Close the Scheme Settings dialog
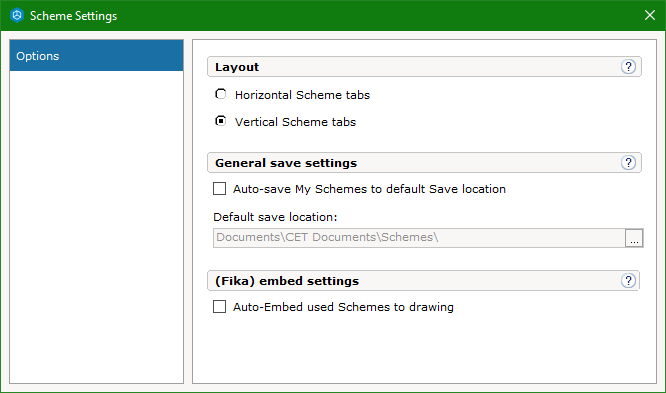666x393 pixels. click(649, 15)
